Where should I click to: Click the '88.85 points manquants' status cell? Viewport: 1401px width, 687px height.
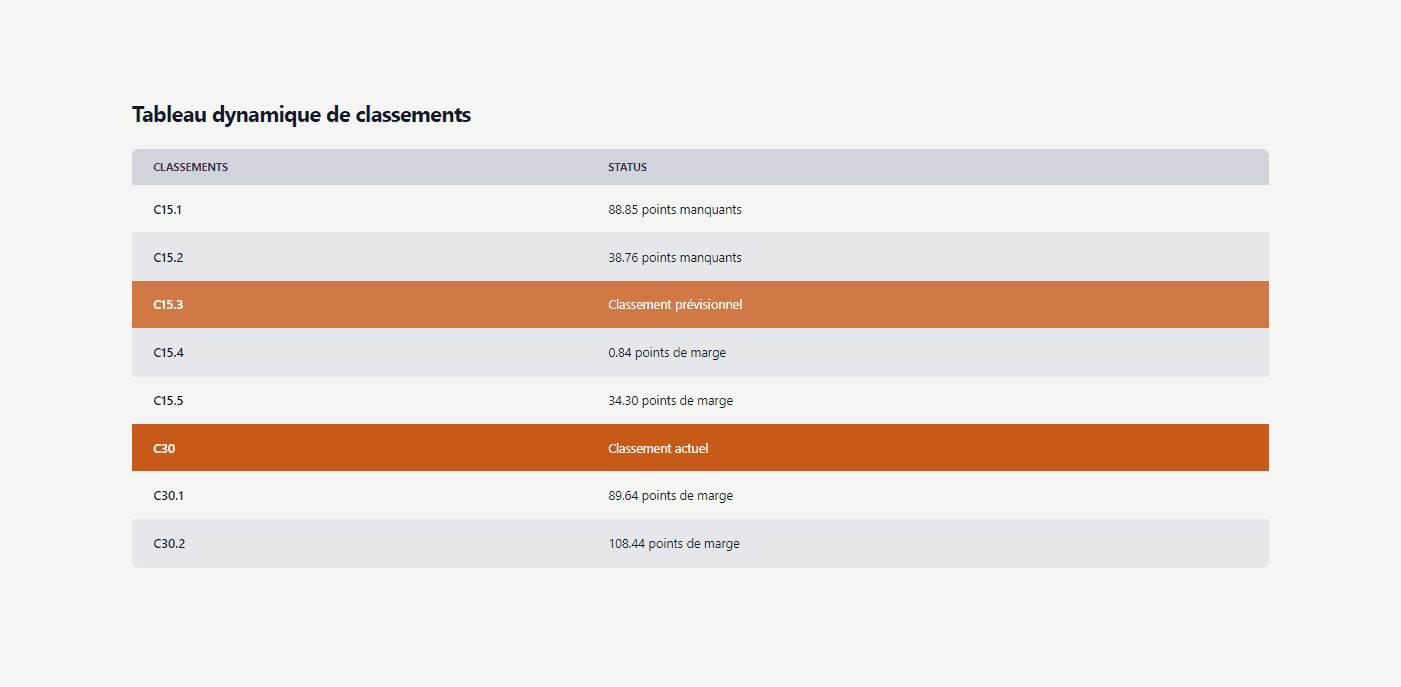pos(675,210)
